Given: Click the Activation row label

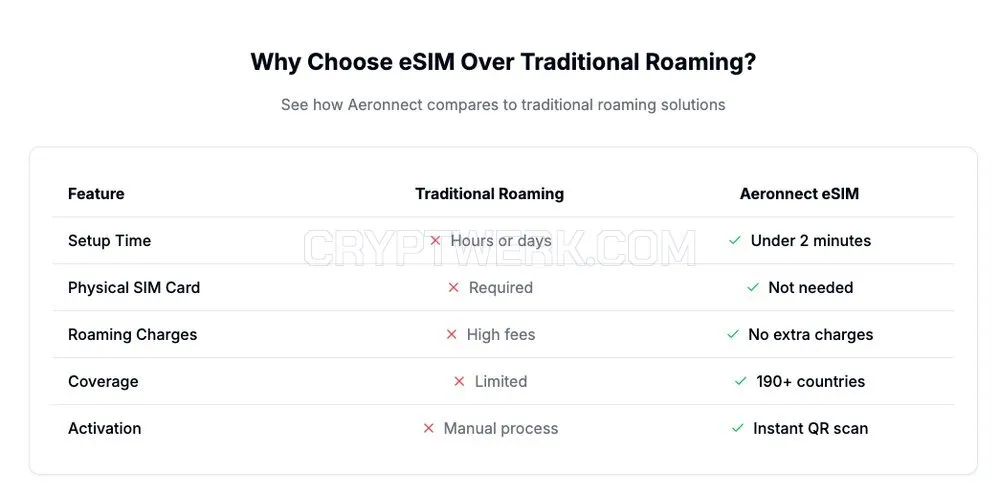Looking at the screenshot, I should pos(105,428).
